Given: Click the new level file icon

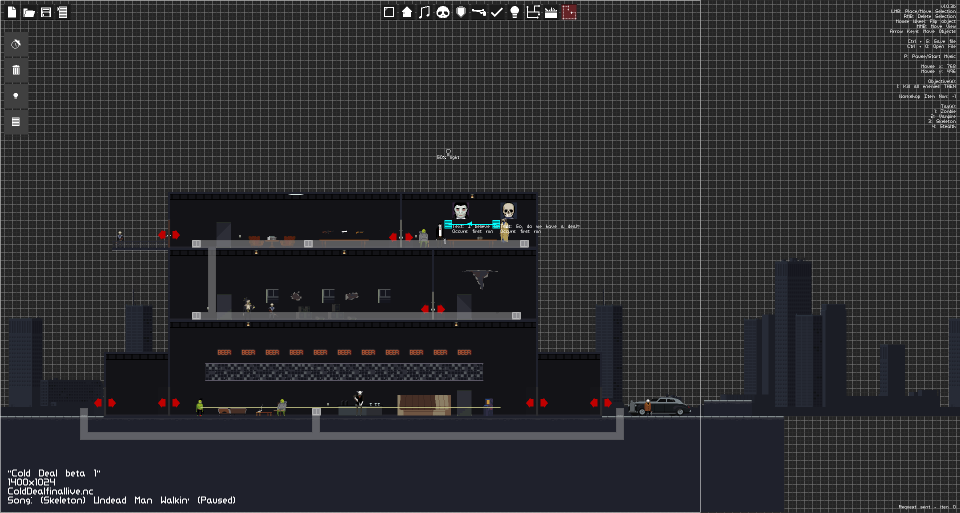Looking at the screenshot, I should (12, 12).
